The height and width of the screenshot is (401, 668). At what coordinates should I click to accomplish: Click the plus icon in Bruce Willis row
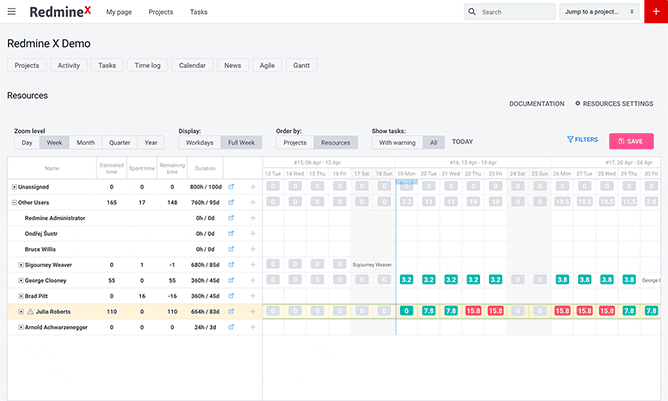(253, 249)
